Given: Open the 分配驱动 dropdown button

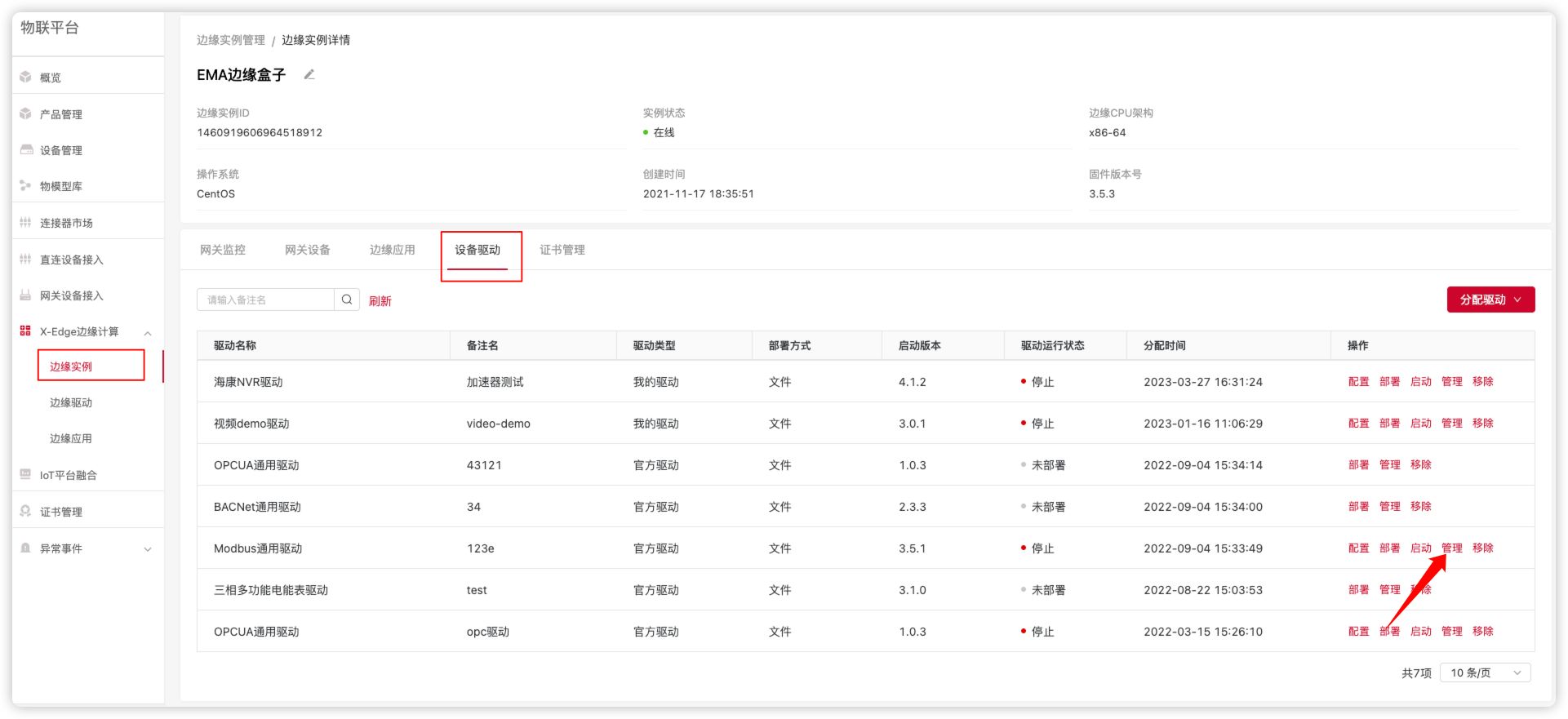Looking at the screenshot, I should tap(1490, 300).
